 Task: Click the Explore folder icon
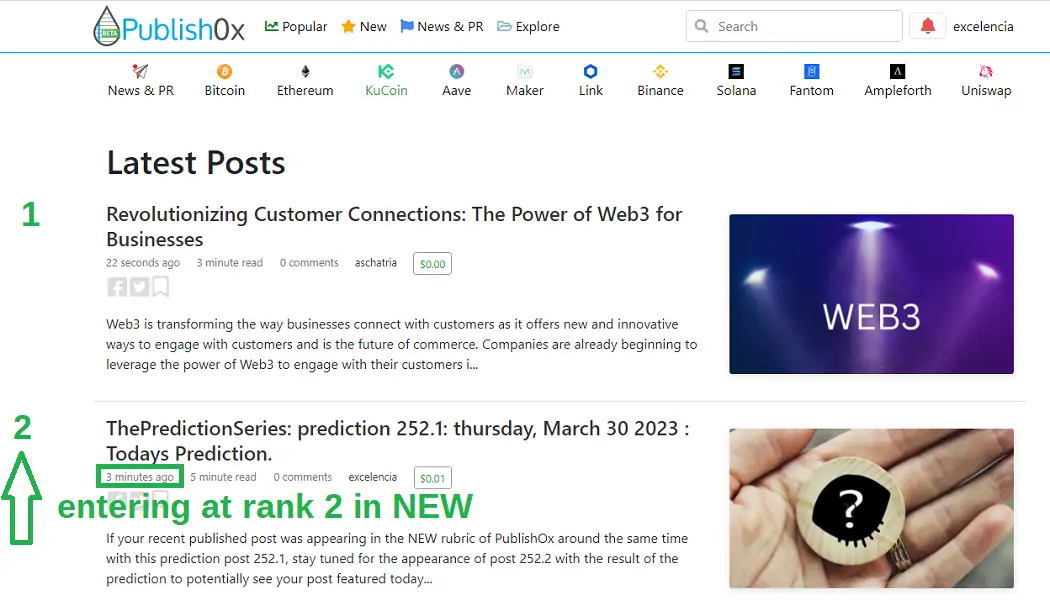click(504, 26)
